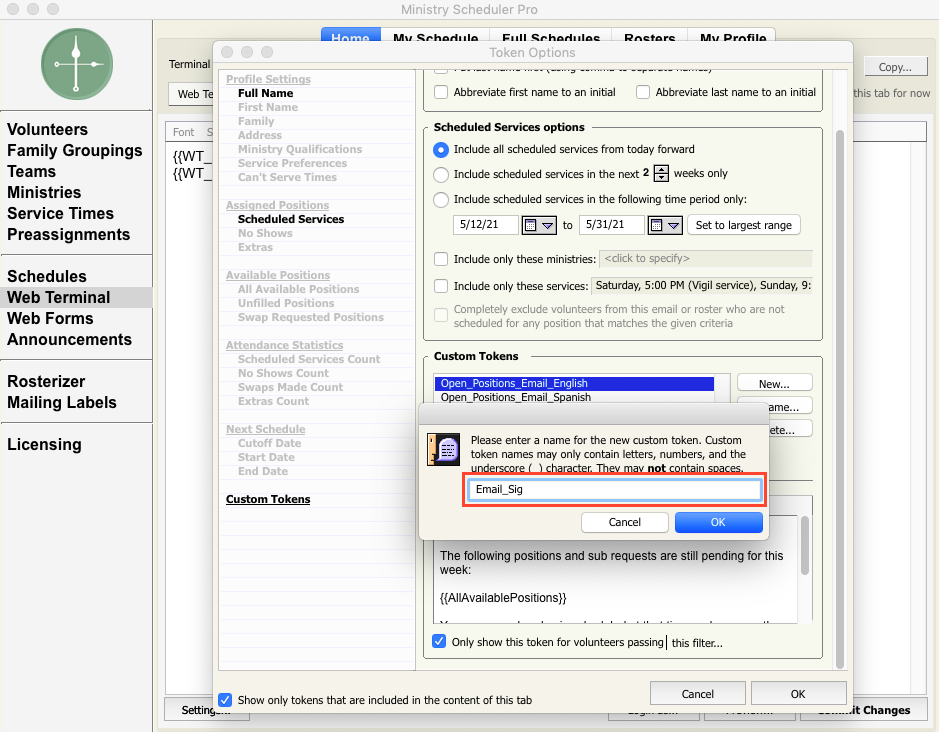Open the 'click to specify' ministries selector
This screenshot has width=939, height=732.
tap(705, 259)
